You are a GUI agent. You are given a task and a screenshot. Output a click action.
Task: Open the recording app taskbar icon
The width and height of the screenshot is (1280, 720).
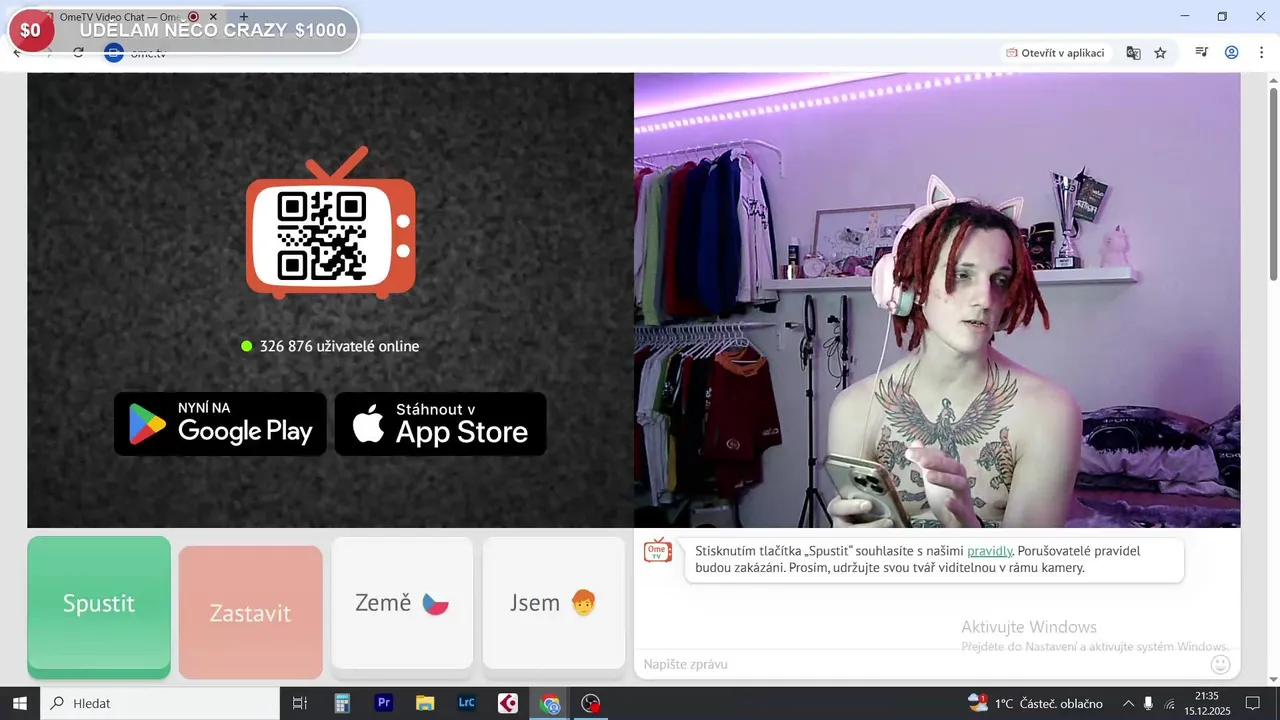point(591,703)
